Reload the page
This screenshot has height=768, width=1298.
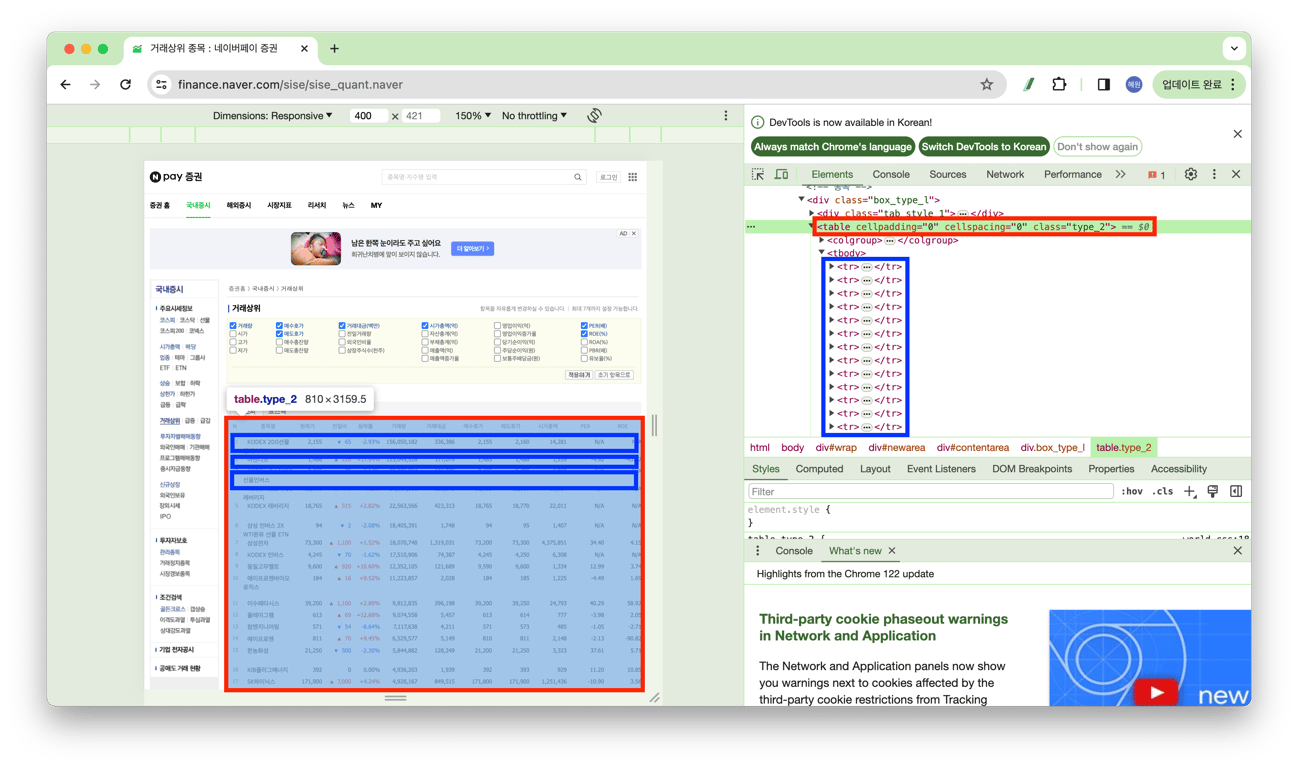126,85
